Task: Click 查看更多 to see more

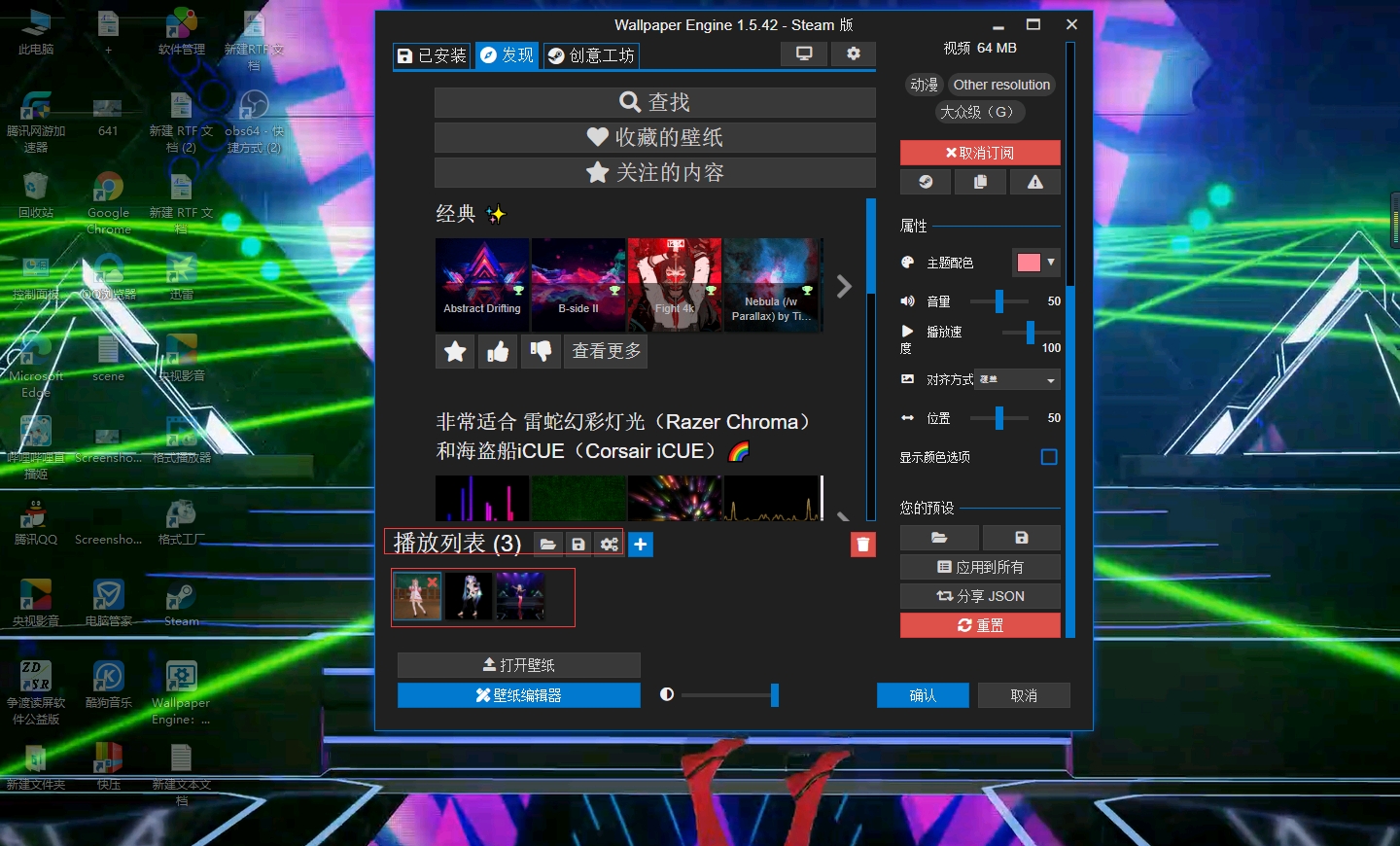Action: [606, 351]
